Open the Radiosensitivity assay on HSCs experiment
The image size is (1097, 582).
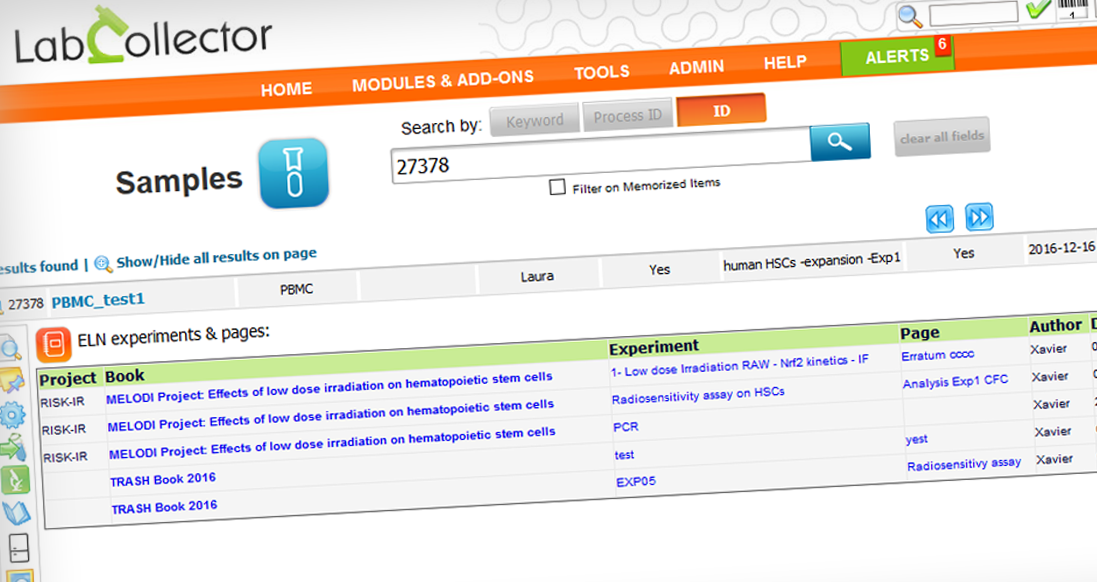698,395
